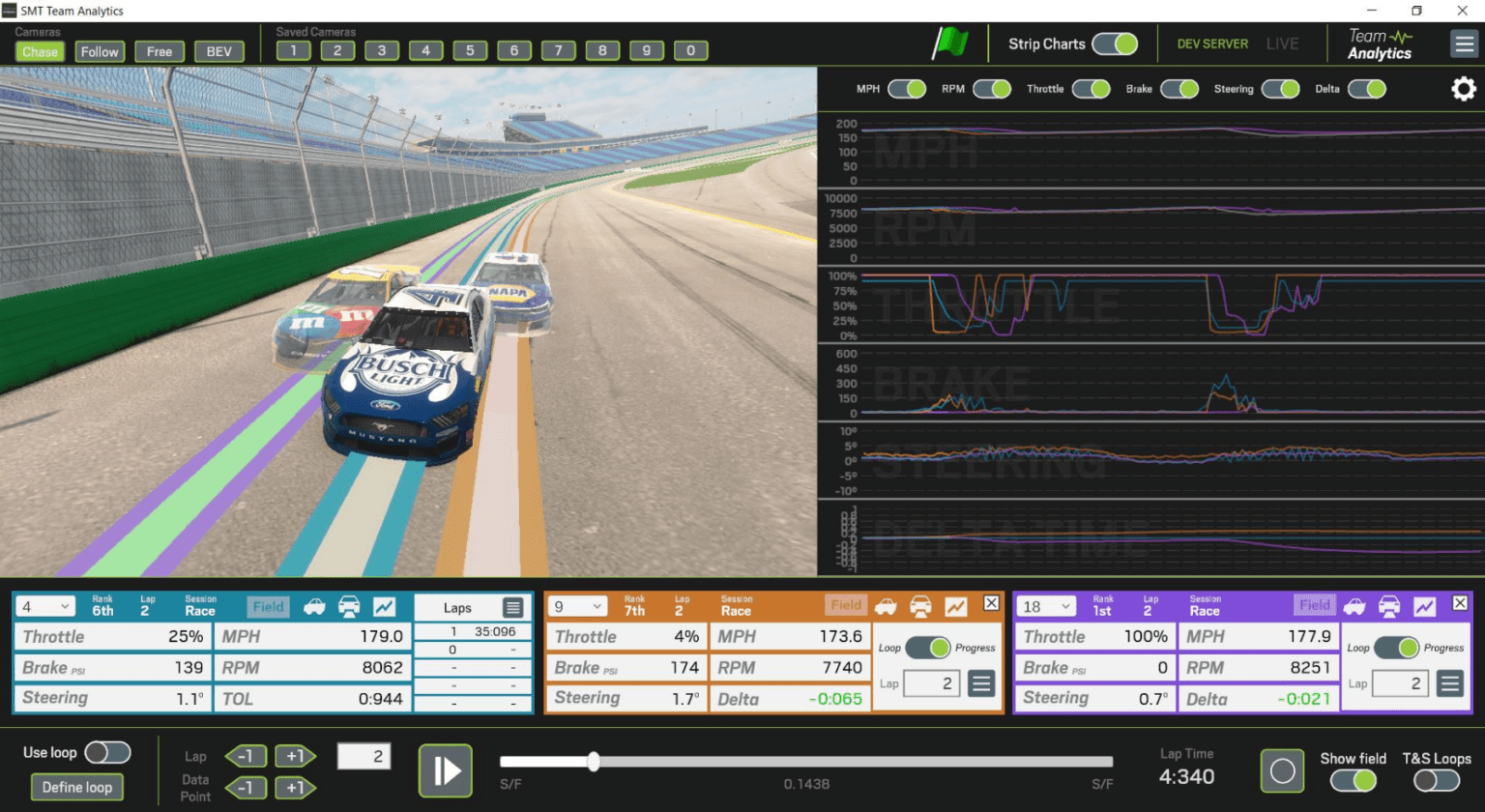Click the rear car-view icon in car 9 panel
Screen dimensions: 1485x812
[x=920, y=606]
